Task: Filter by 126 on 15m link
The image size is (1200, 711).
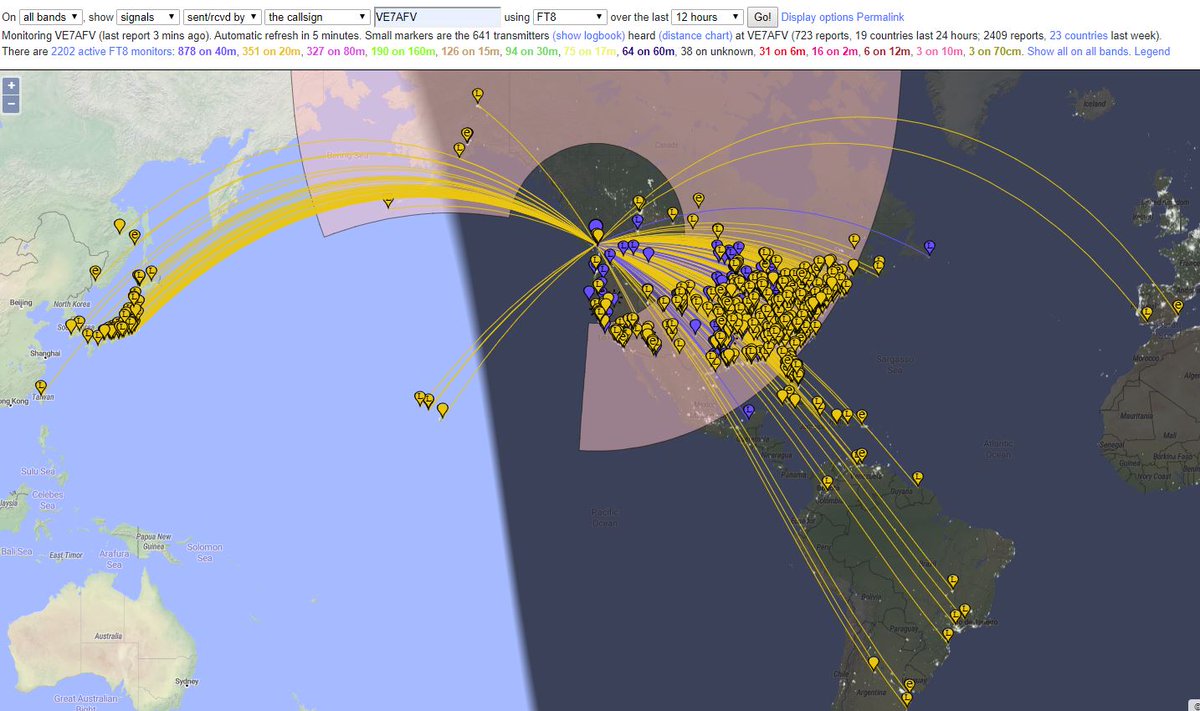Action: click(x=473, y=50)
